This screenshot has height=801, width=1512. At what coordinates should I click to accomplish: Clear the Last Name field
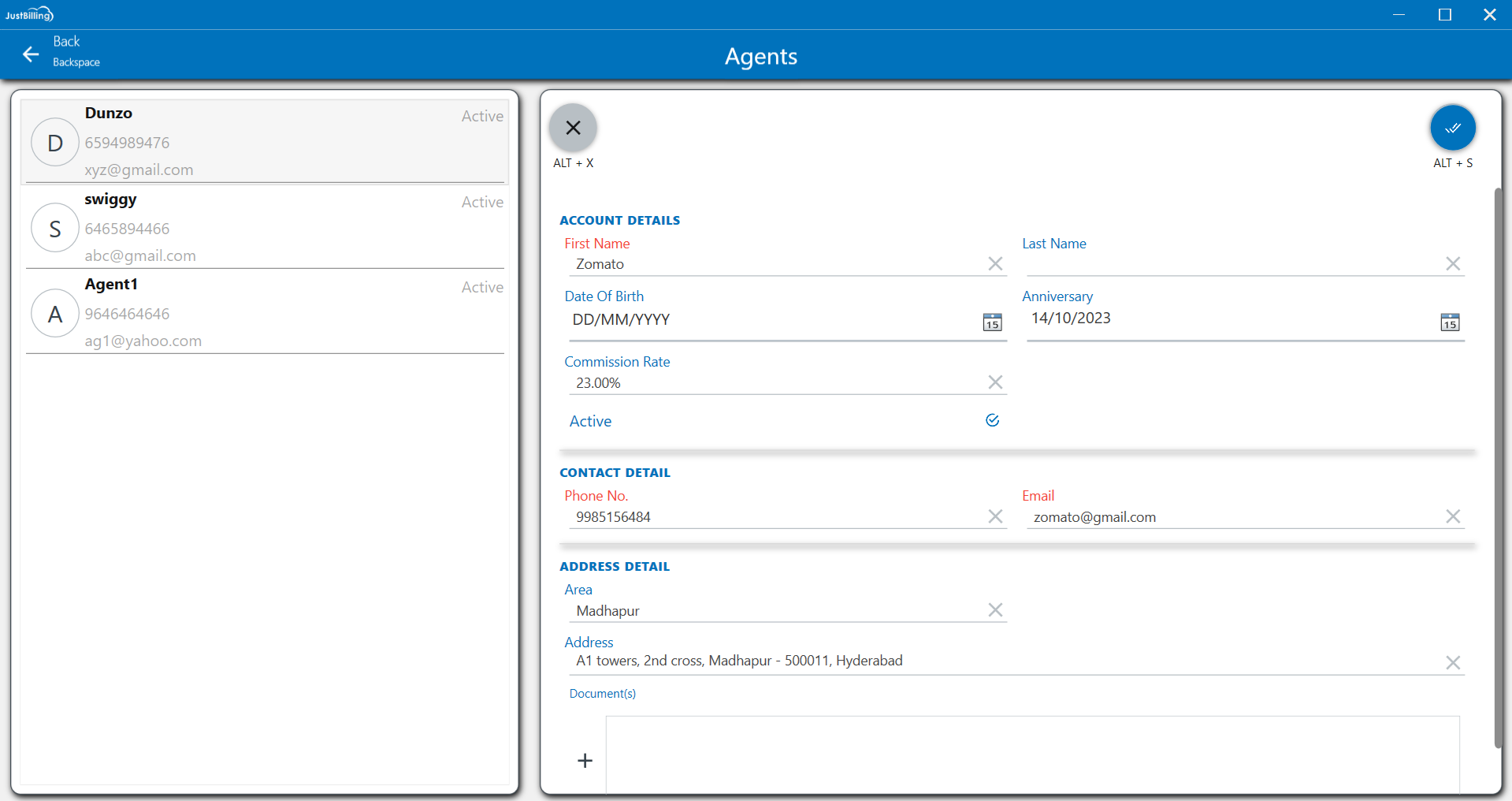(1453, 264)
